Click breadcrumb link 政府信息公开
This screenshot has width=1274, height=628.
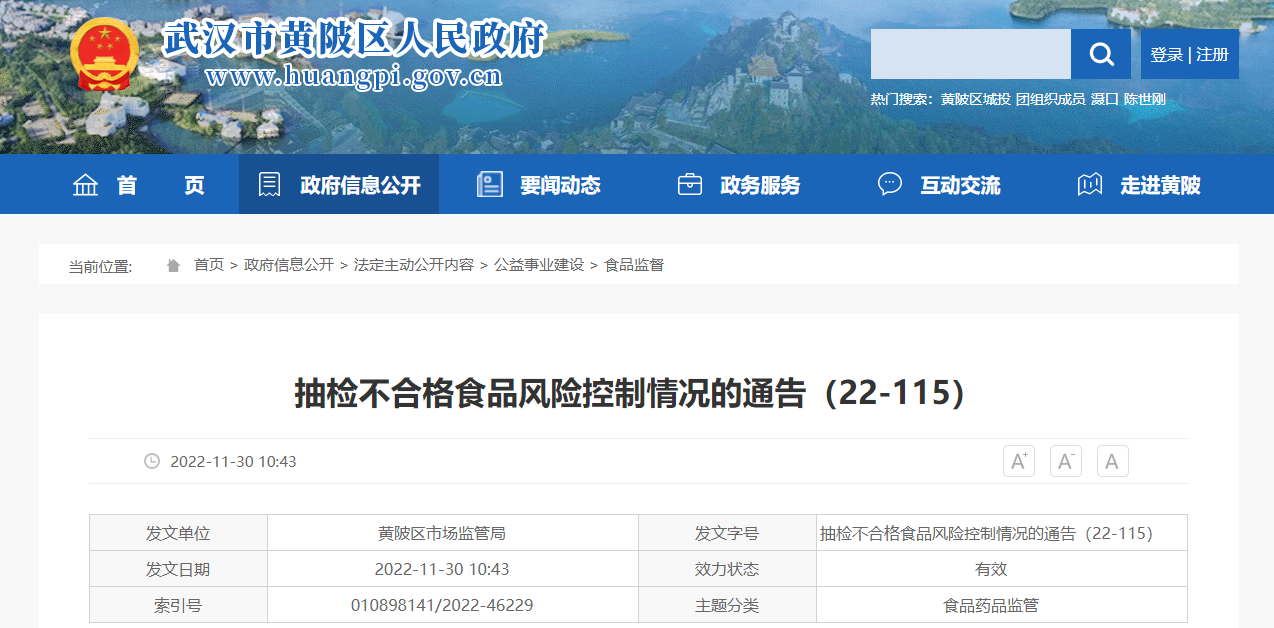289,265
